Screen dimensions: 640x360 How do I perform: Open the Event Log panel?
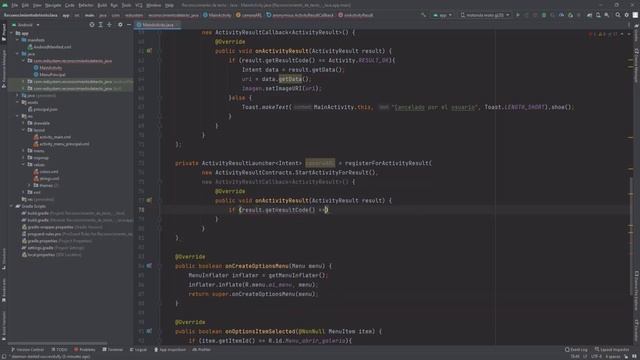click(x=576, y=350)
